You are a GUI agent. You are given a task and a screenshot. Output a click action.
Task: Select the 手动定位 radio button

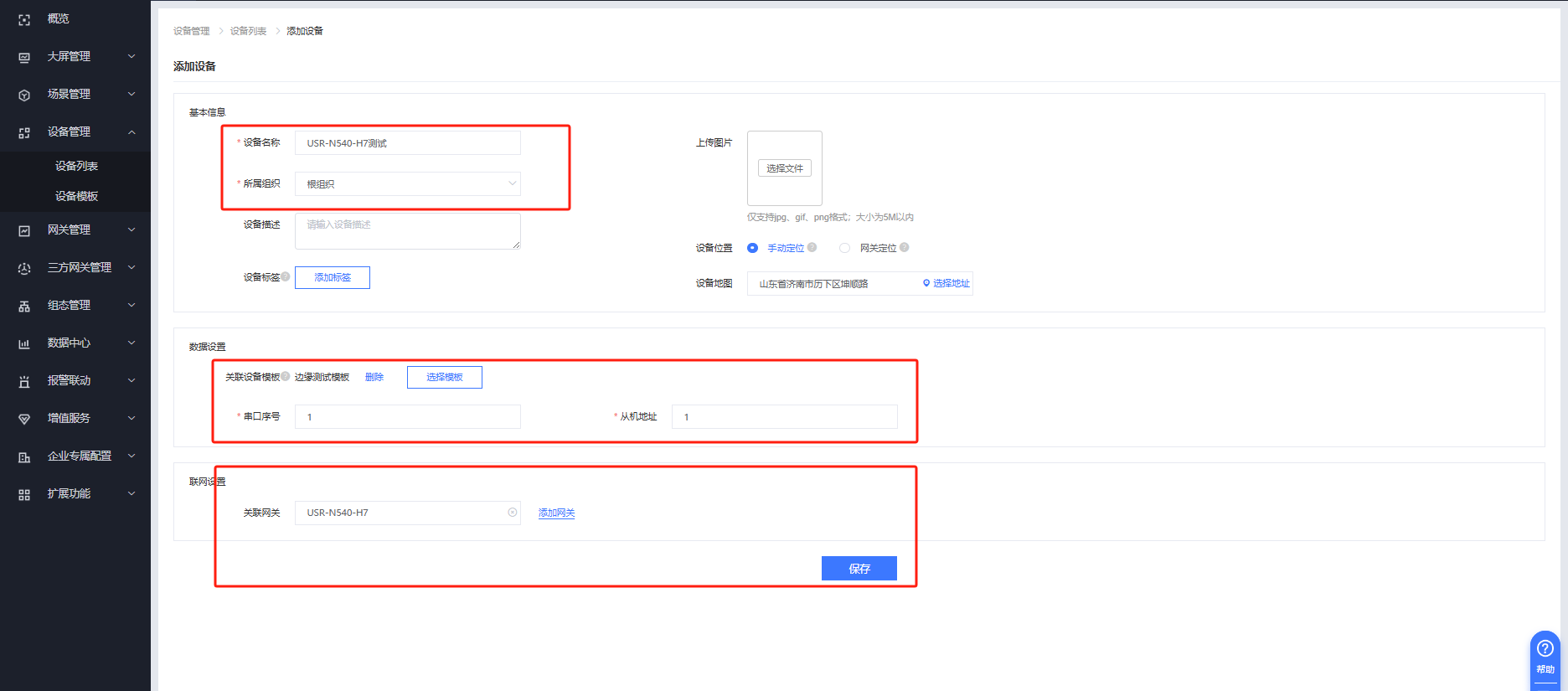pyautogui.click(x=752, y=248)
